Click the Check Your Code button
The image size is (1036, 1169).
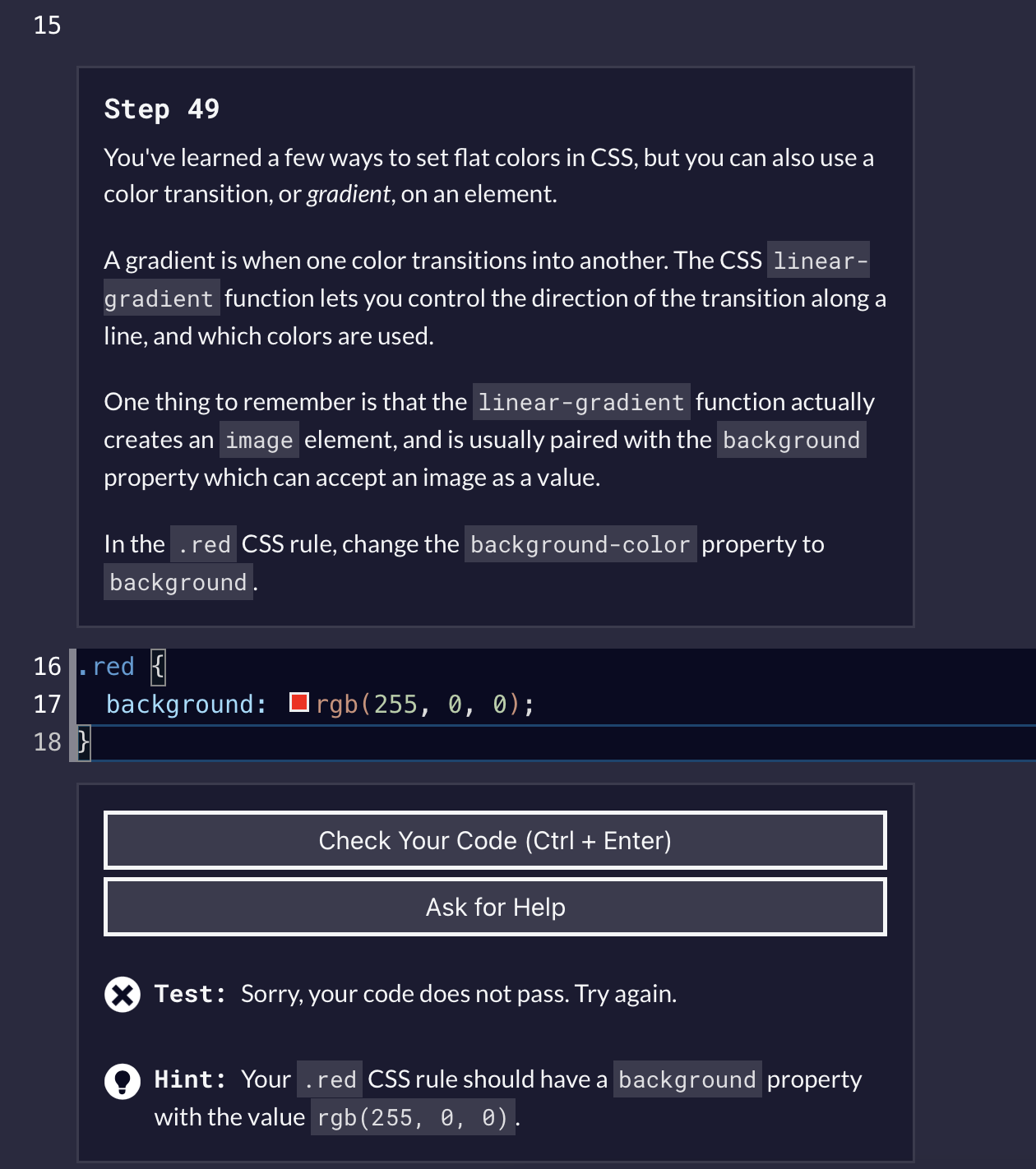tap(494, 840)
